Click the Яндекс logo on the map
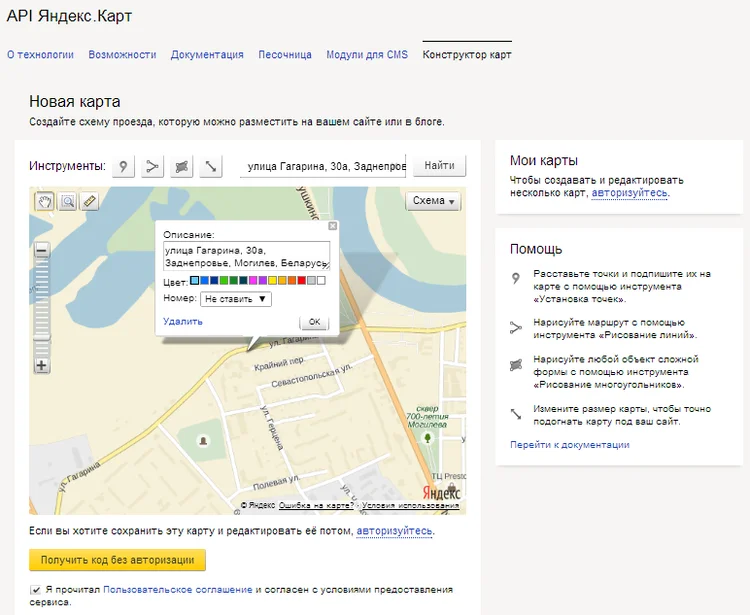Viewport: 750px width, 615px height. coord(441,493)
